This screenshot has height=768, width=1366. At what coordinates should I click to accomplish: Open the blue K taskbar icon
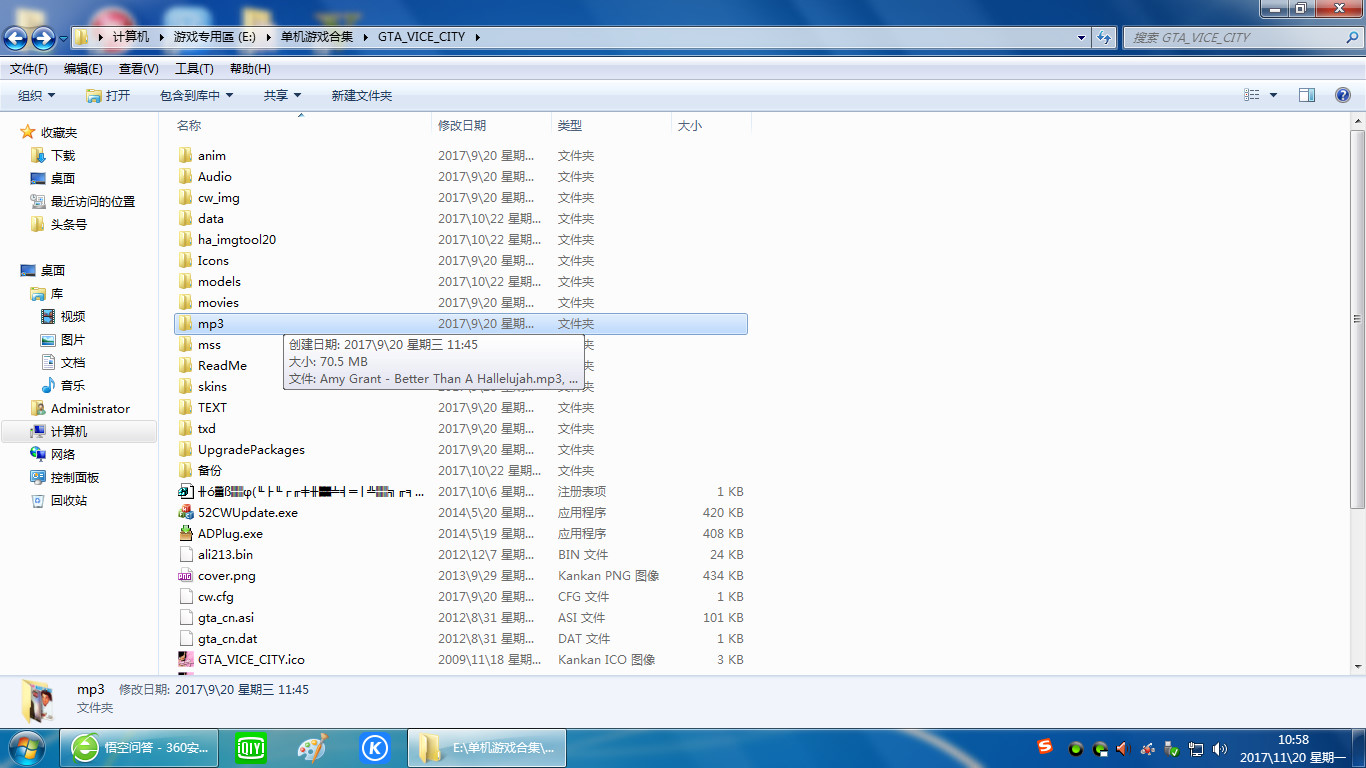click(x=375, y=748)
